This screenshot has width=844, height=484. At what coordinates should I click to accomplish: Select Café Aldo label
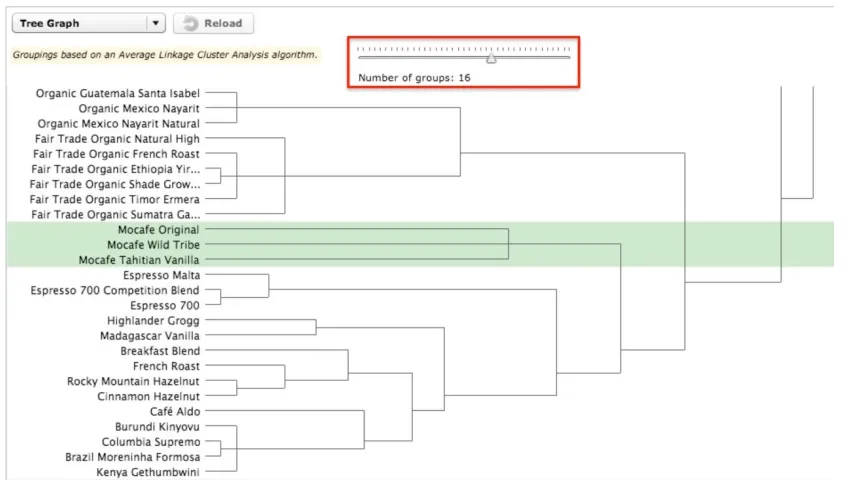coord(175,411)
